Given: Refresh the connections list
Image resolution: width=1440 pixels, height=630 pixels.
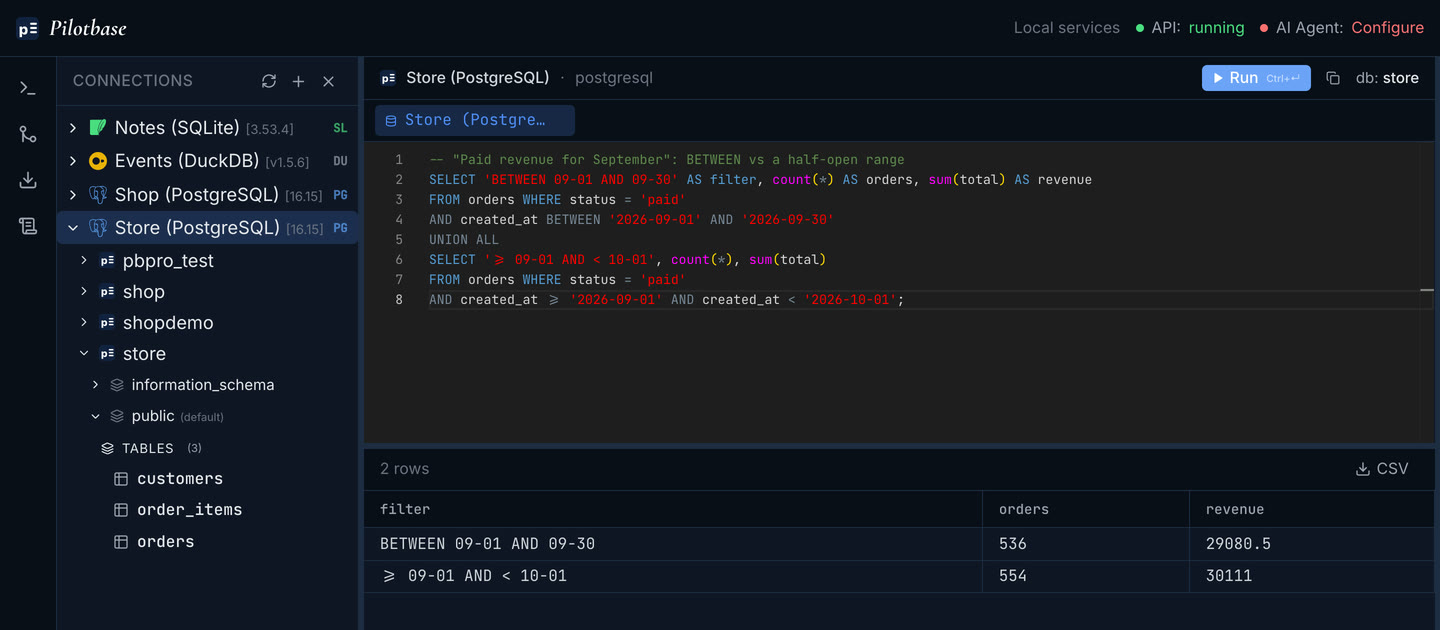Looking at the screenshot, I should pos(269,81).
